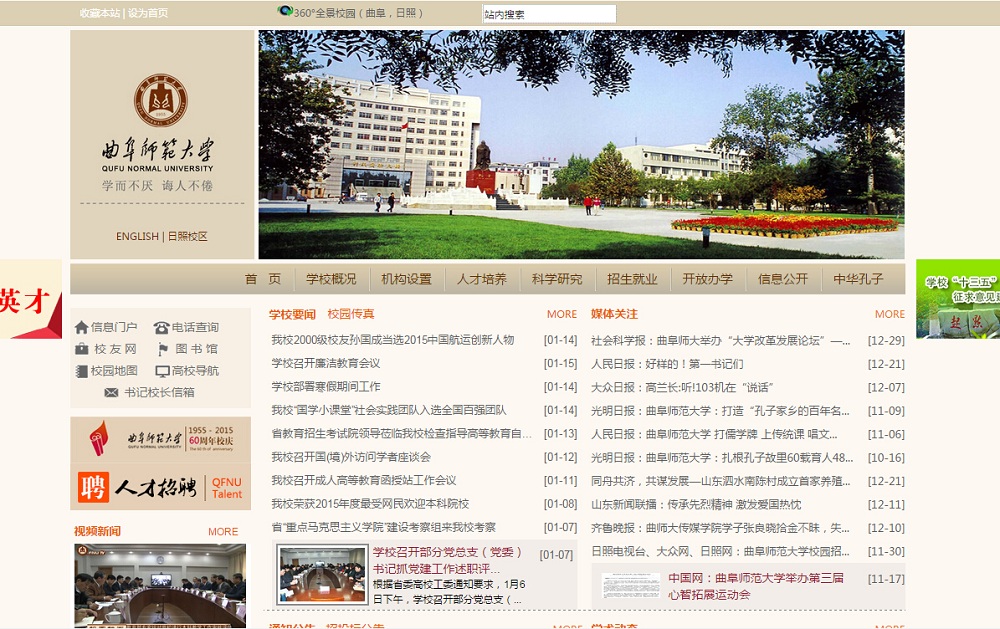Click the 站内搜索 search field
Viewport: 1000px width, 629px height.
[x=549, y=14]
